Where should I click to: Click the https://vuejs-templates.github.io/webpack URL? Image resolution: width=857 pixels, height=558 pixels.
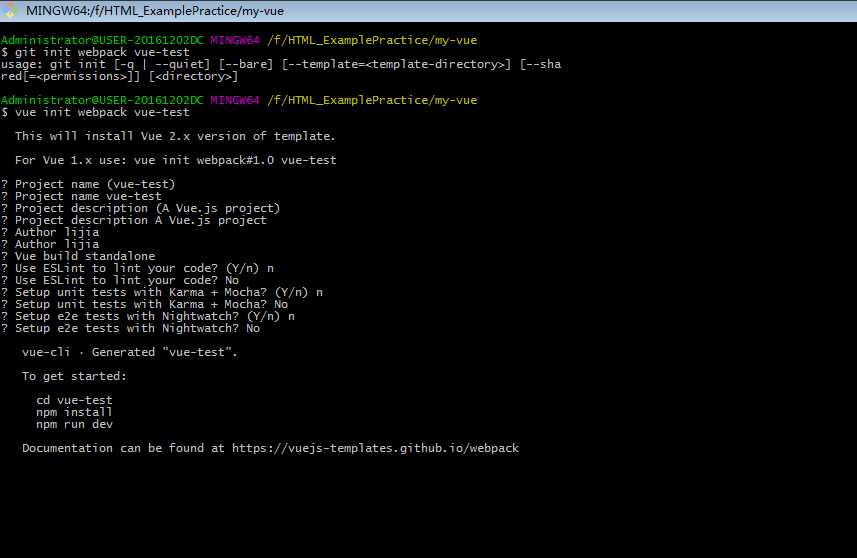coord(375,449)
